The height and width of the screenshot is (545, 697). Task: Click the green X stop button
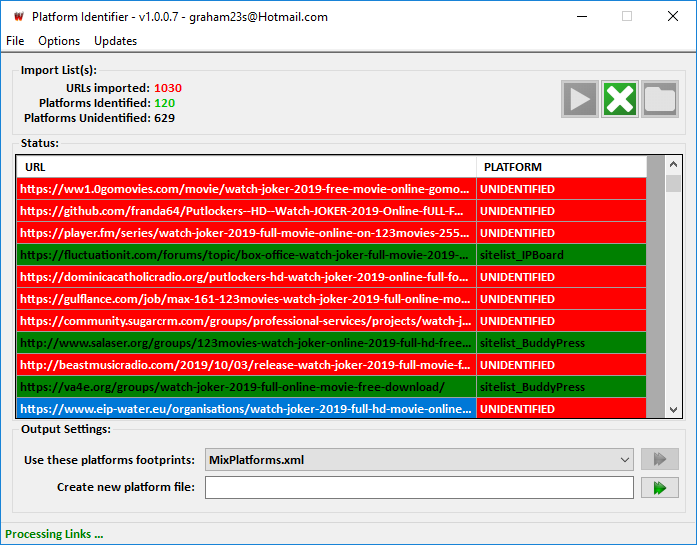(620, 99)
